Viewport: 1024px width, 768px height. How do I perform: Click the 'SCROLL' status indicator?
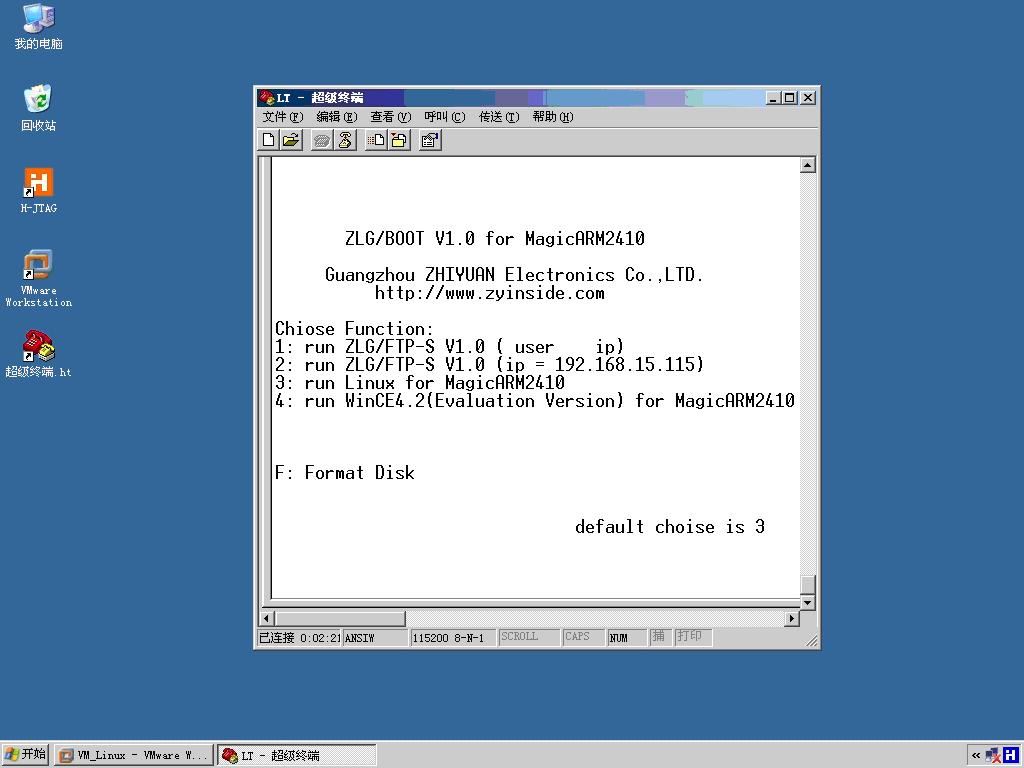[x=529, y=637]
